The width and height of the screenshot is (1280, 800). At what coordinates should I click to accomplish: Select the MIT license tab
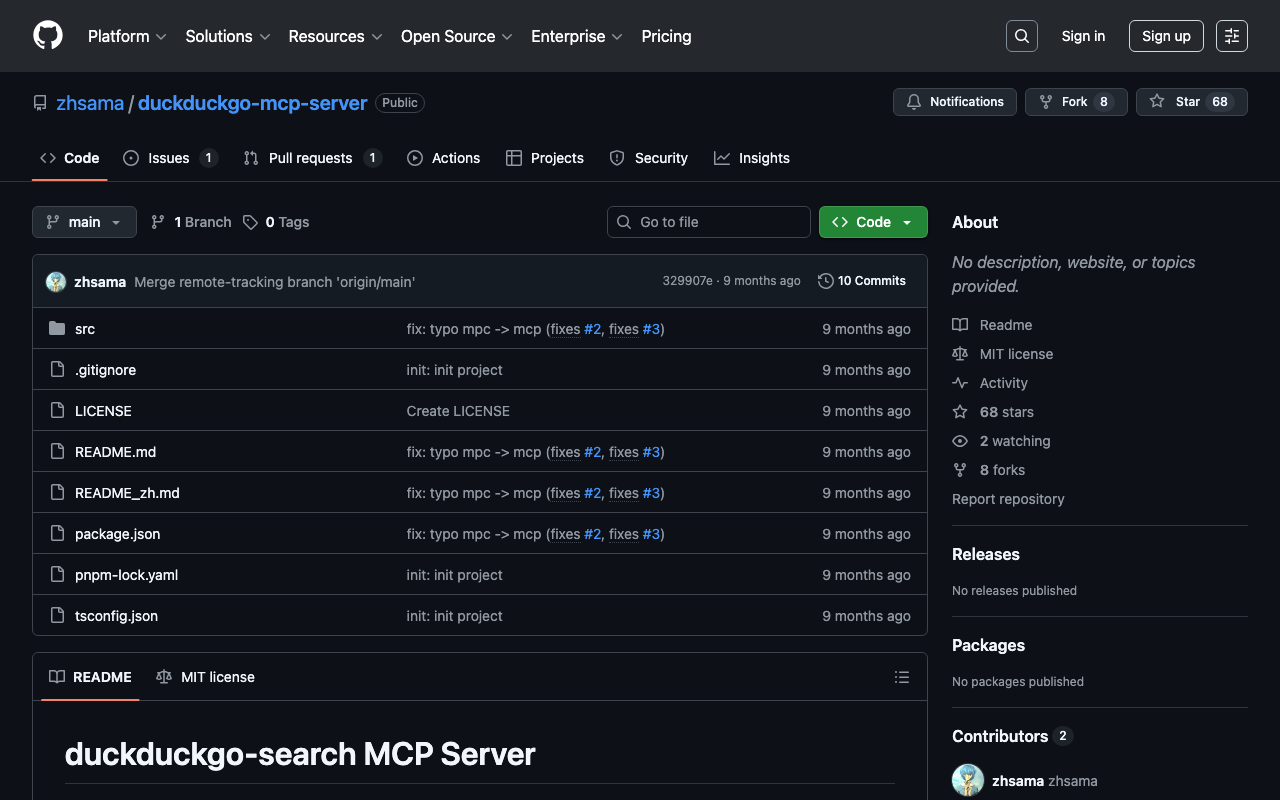coord(206,677)
